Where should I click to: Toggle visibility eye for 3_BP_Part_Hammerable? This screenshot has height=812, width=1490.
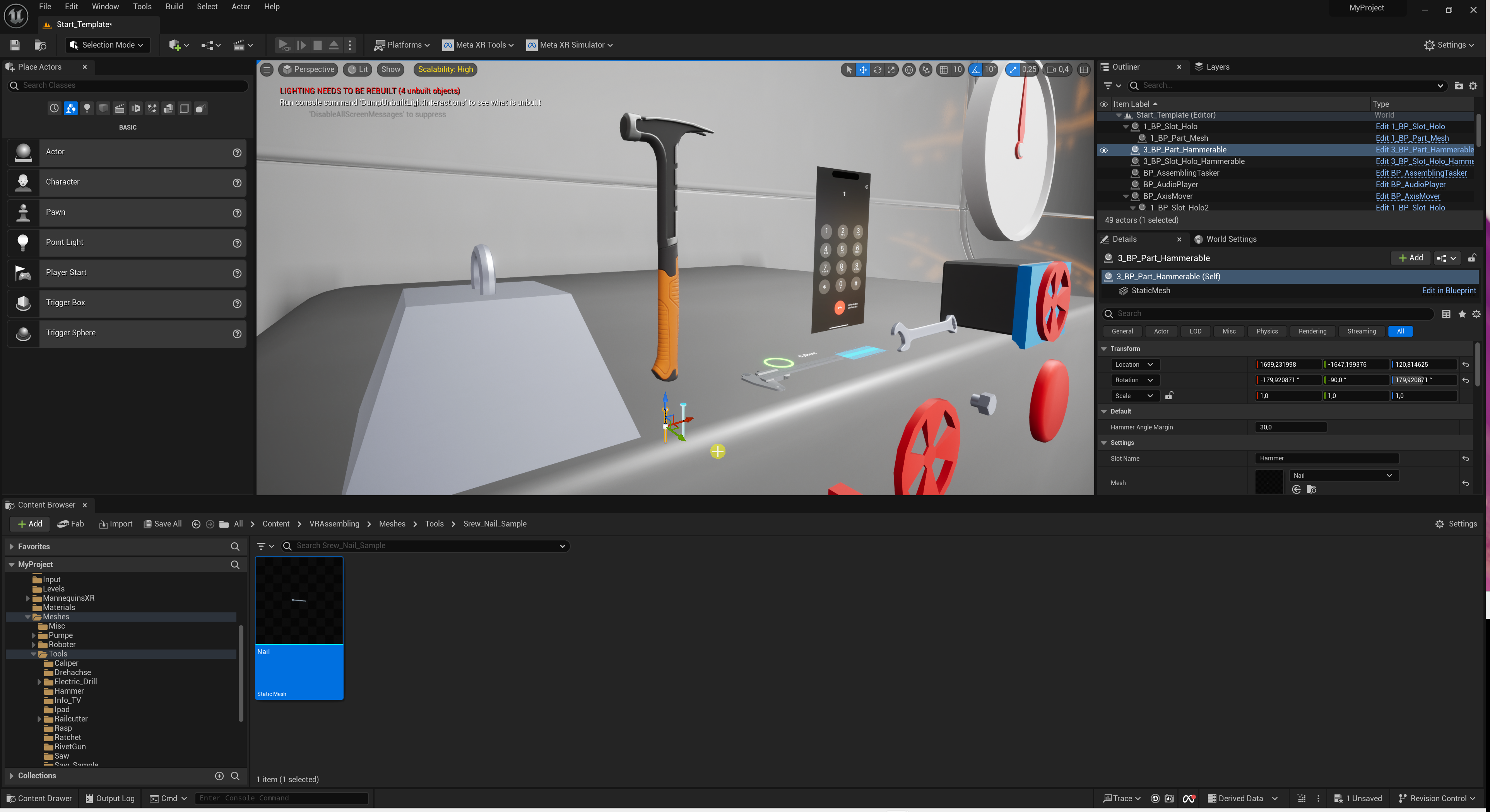click(1103, 150)
